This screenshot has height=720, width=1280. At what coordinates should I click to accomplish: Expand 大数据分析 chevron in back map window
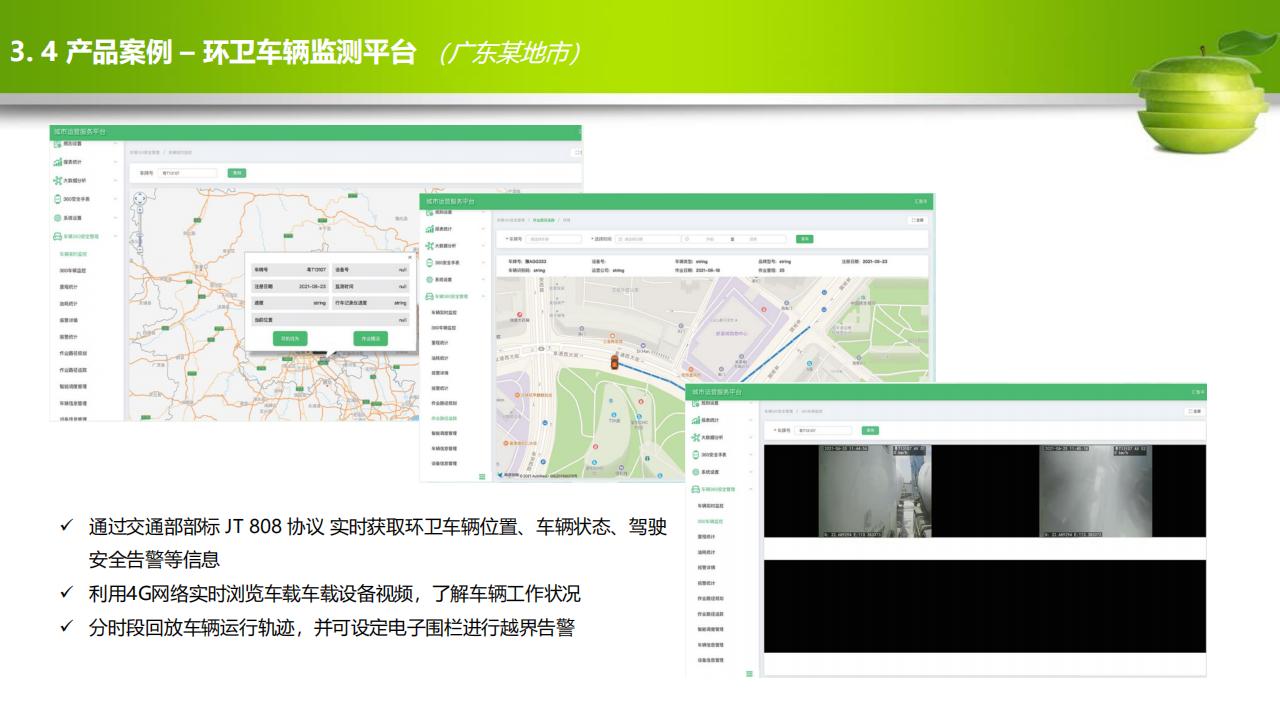tap(115, 180)
